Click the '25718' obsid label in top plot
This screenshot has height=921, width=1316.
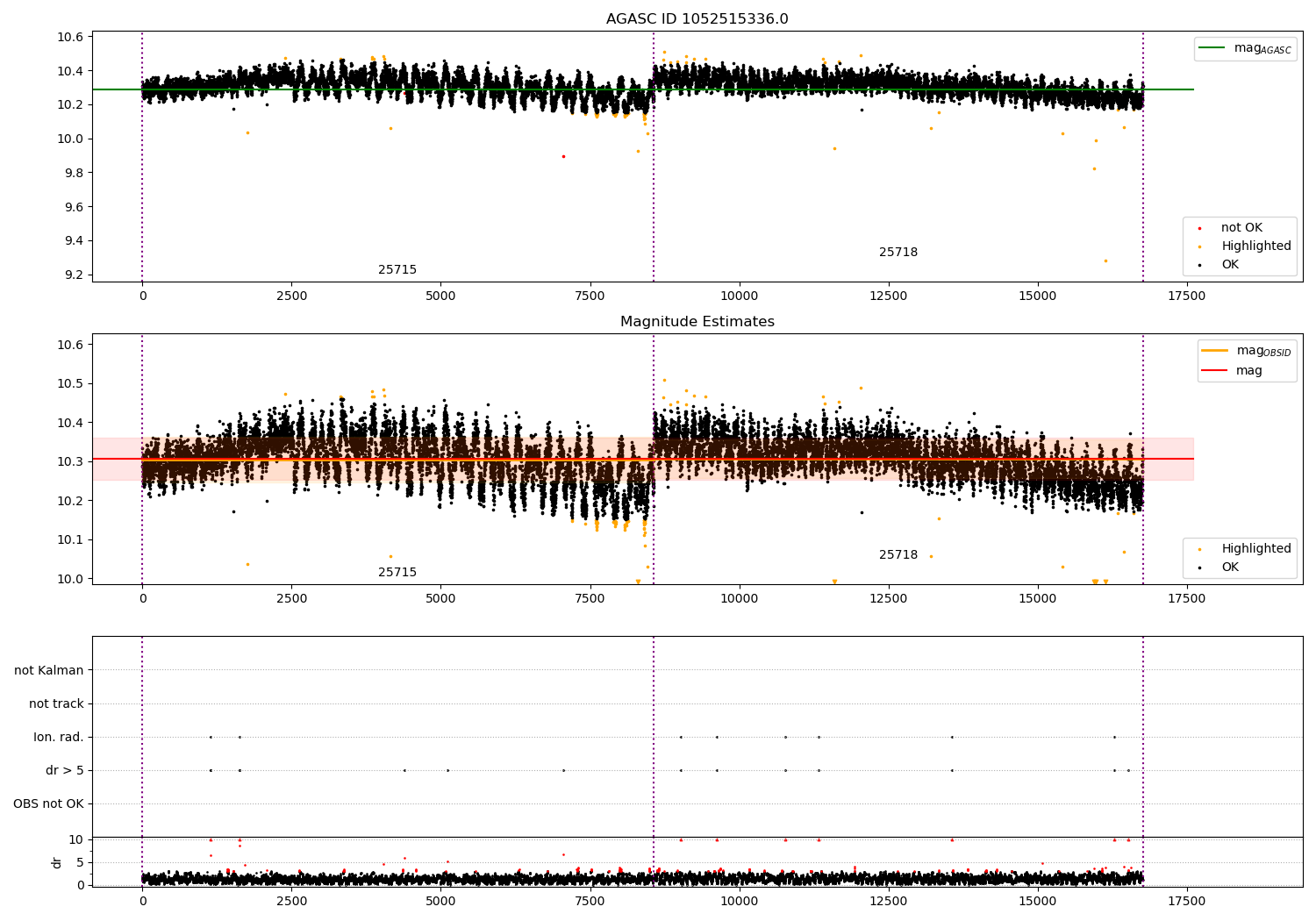pos(898,253)
